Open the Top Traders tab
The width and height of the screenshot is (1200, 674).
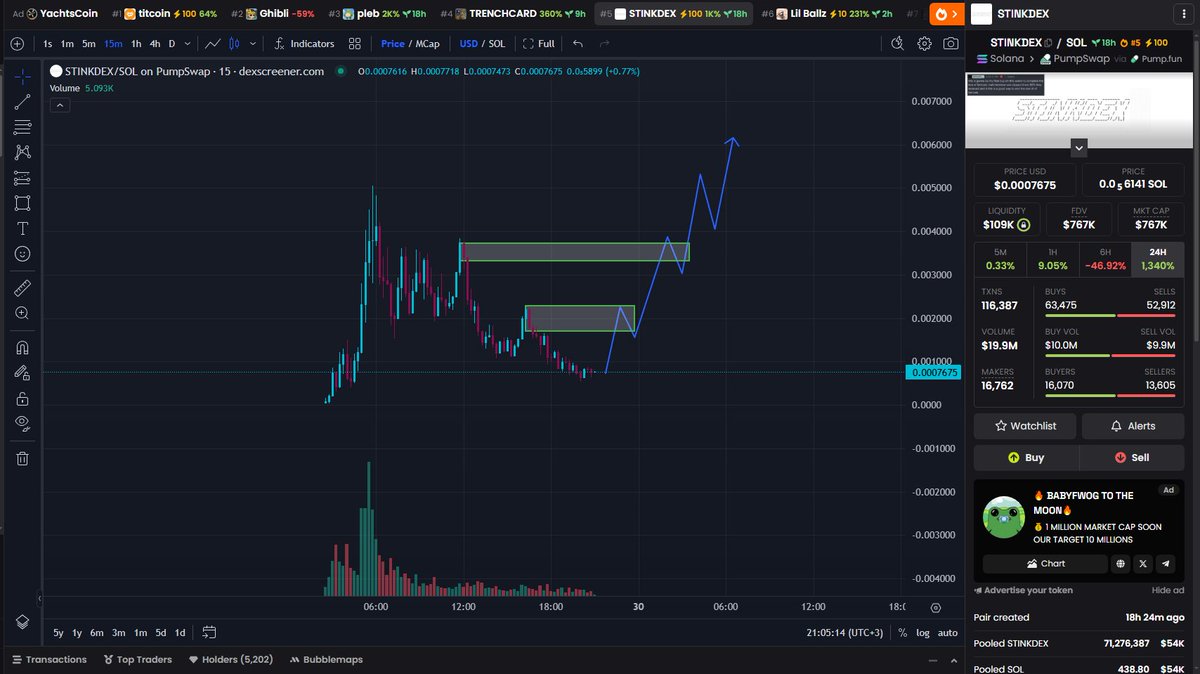138,659
